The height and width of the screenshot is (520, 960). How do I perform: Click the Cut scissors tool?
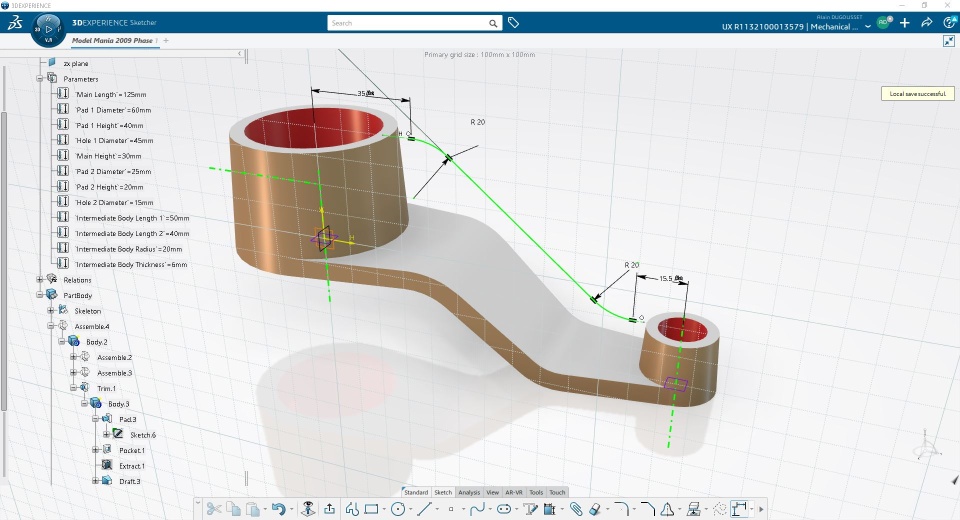coord(214,509)
